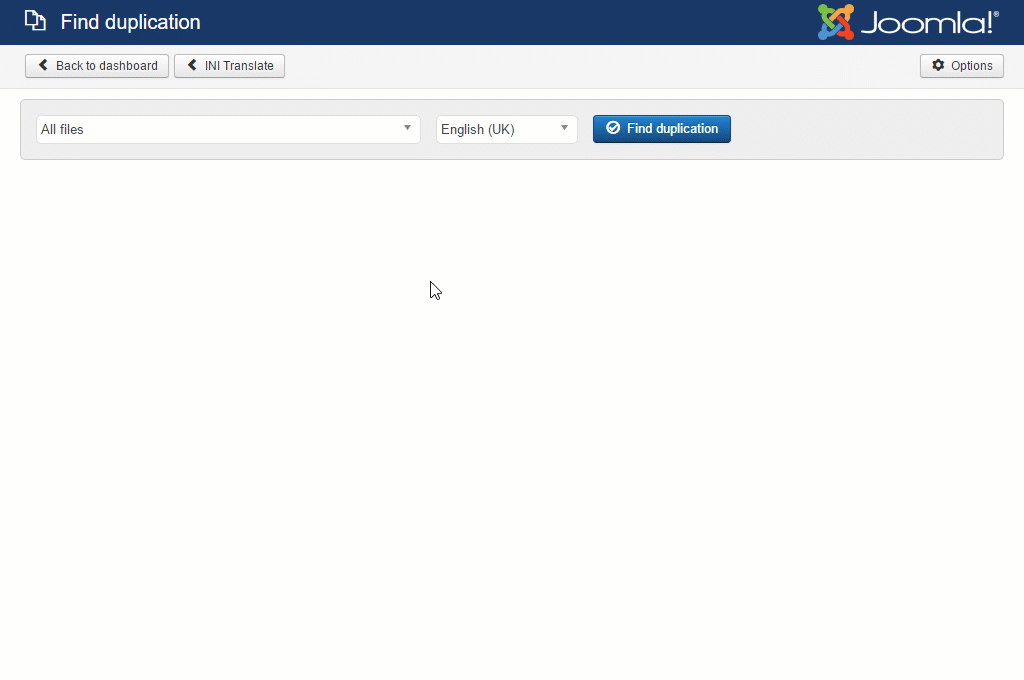Screen dimensions: 1024x680
Task: Open the INI Translate view
Action: [x=229, y=66]
